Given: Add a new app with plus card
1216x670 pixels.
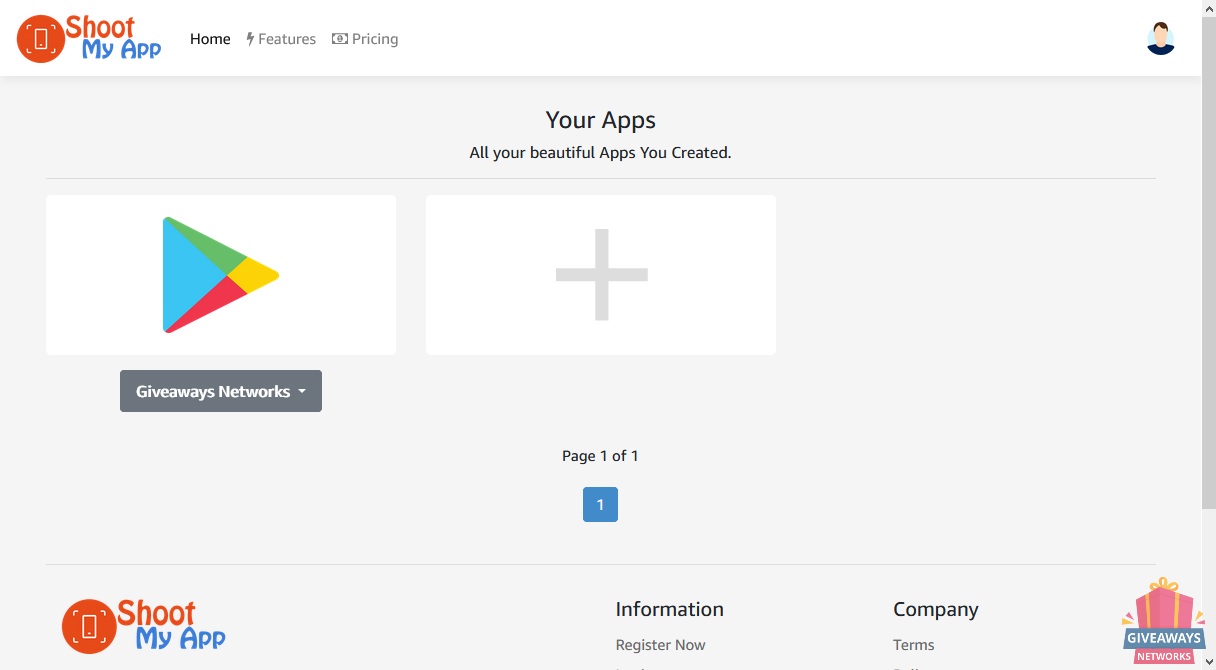Looking at the screenshot, I should coord(601,275).
